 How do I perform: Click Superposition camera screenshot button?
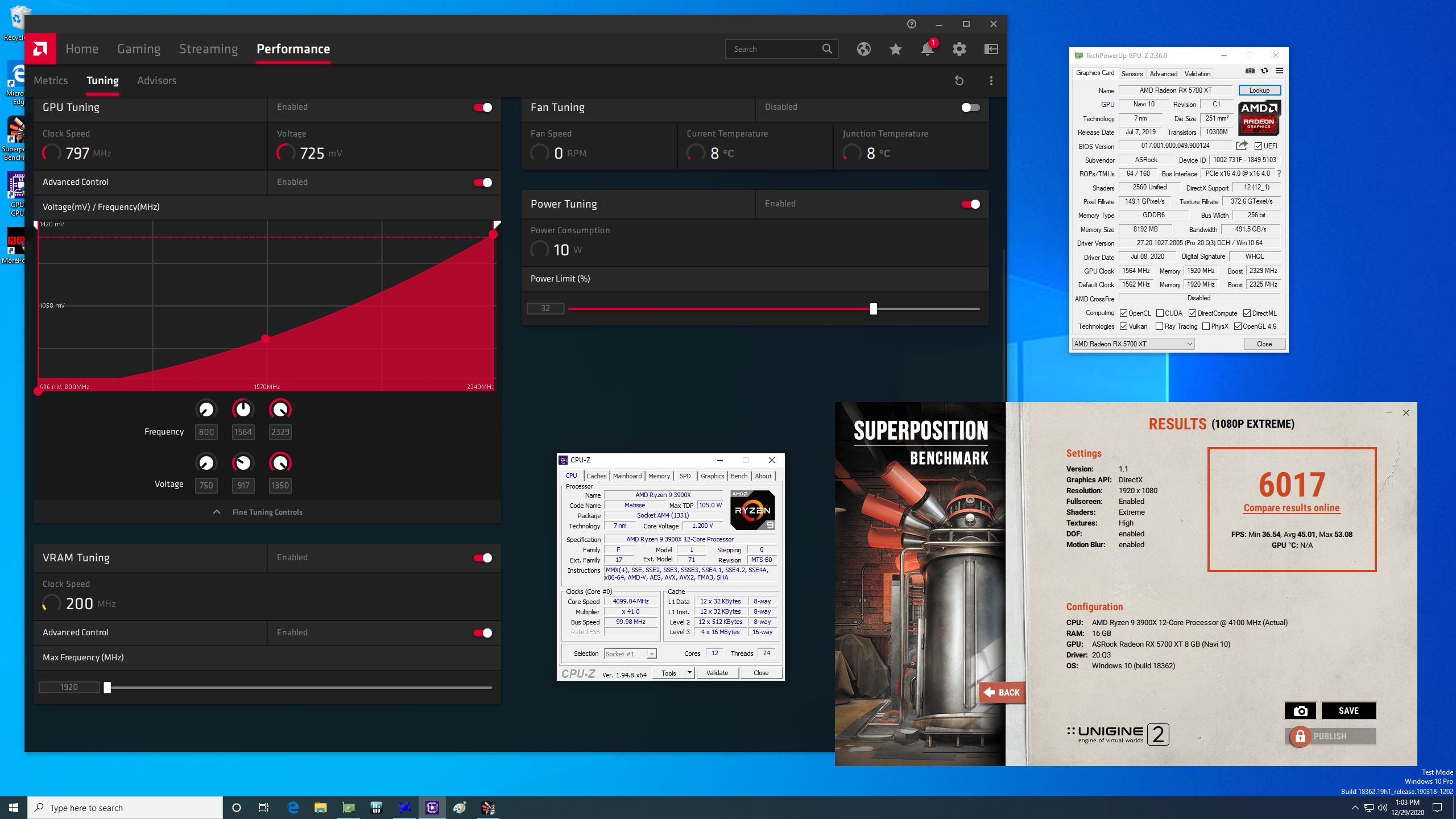[1300, 711]
